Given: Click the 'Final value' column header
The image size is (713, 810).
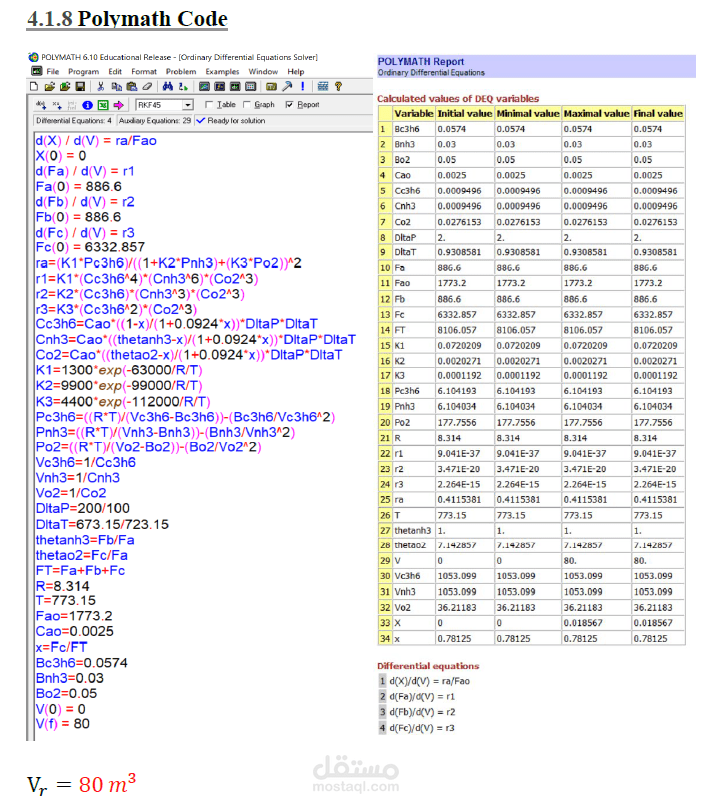Looking at the screenshot, I should pos(658,113).
